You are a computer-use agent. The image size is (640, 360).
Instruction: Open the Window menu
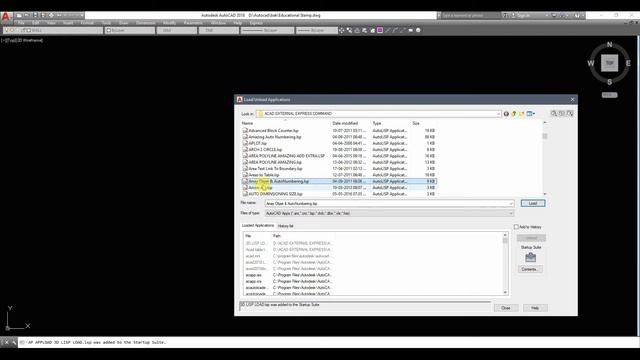(x=218, y=23)
